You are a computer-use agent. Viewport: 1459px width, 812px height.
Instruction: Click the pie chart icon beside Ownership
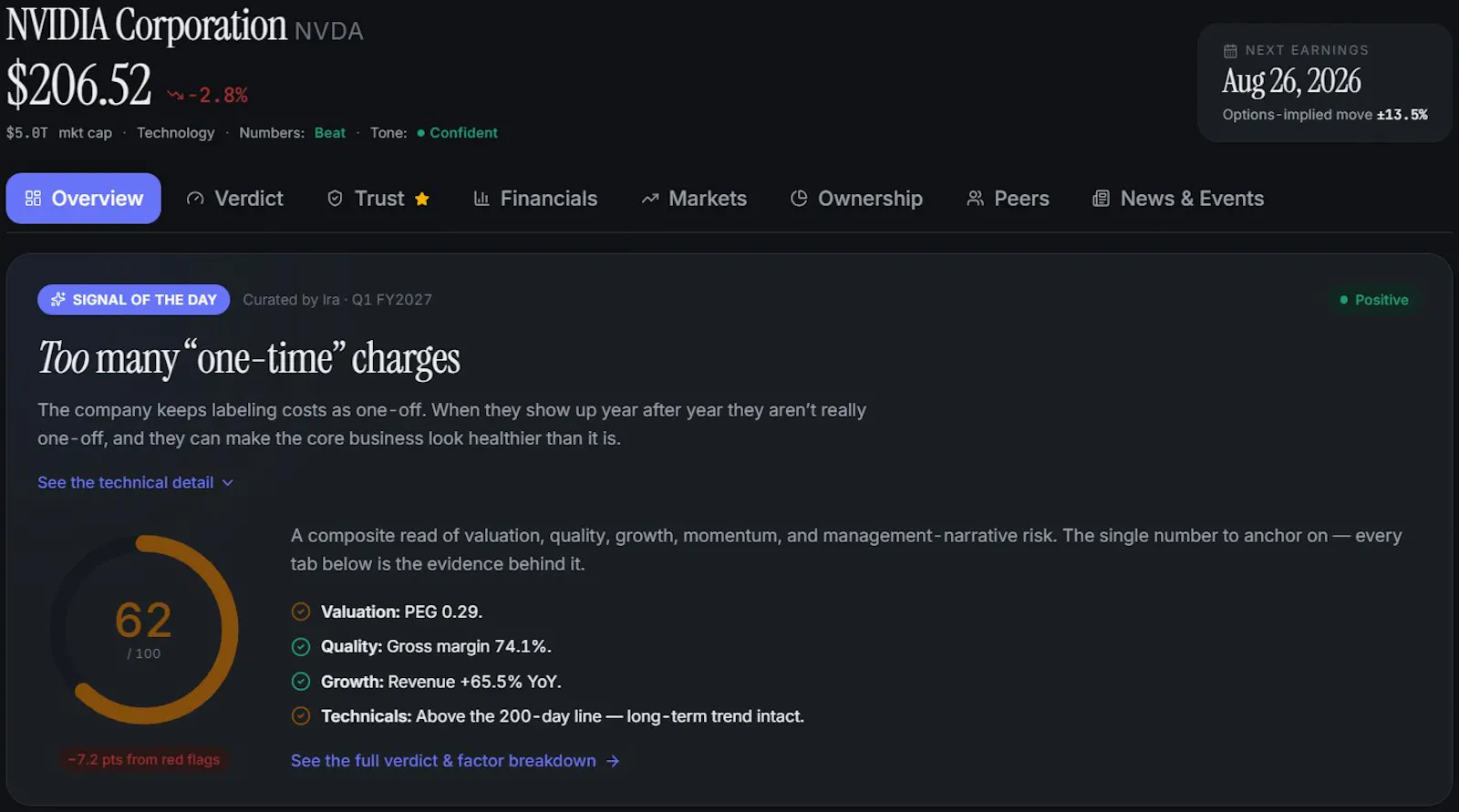point(799,199)
